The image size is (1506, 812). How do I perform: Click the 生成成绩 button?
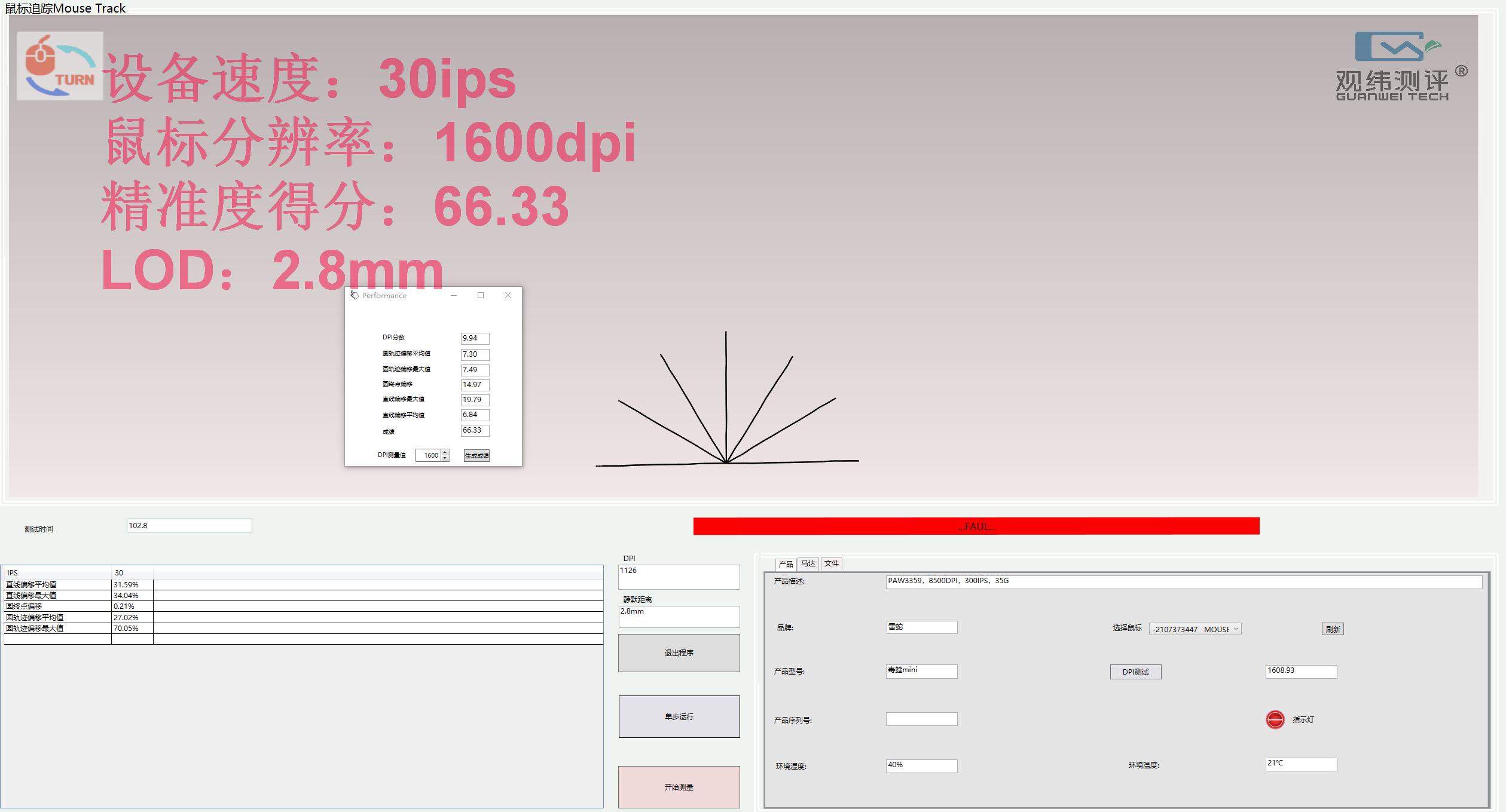[476, 455]
